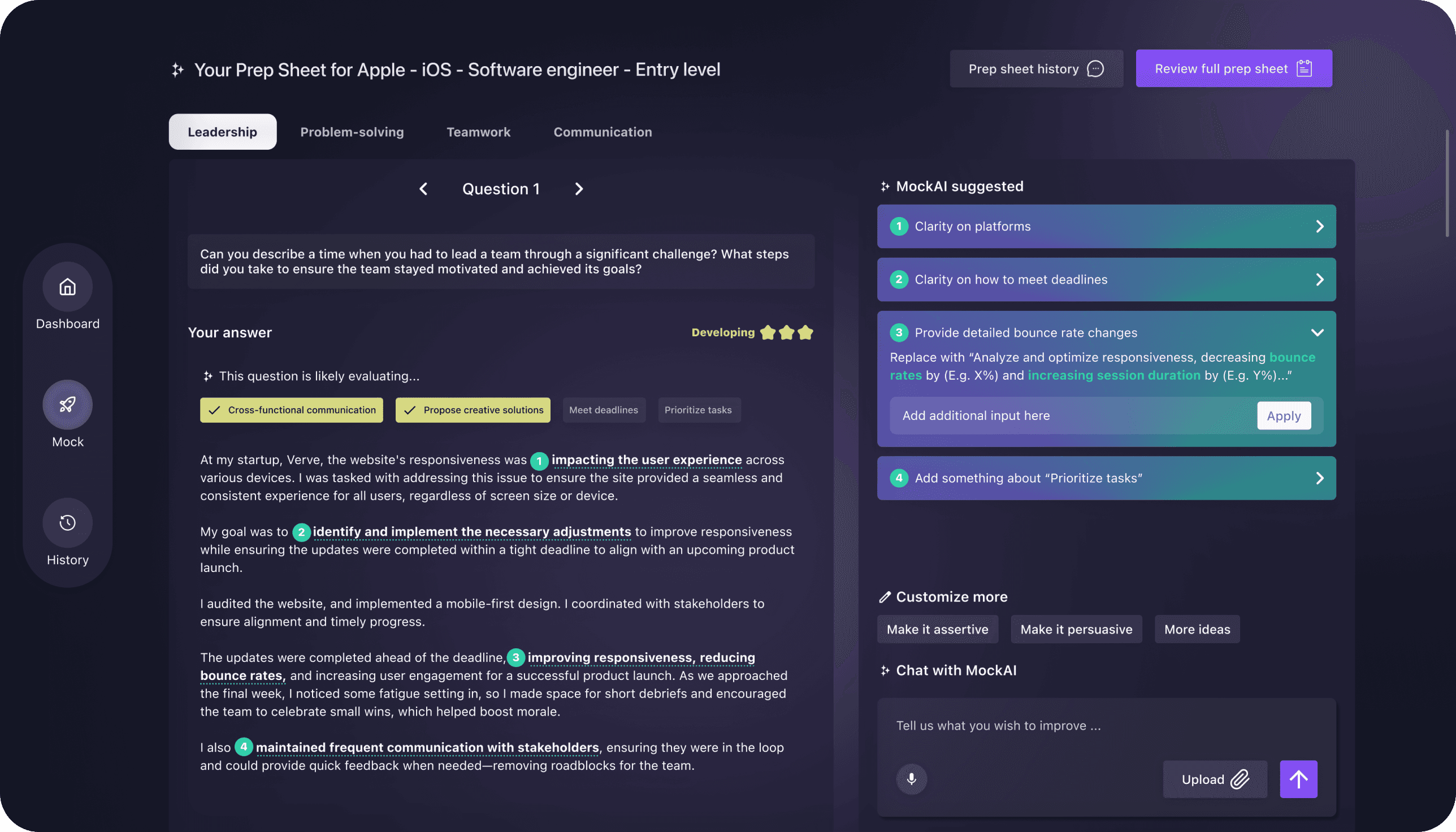
Task: Toggle the Propose creative solutions tag
Action: click(473, 410)
